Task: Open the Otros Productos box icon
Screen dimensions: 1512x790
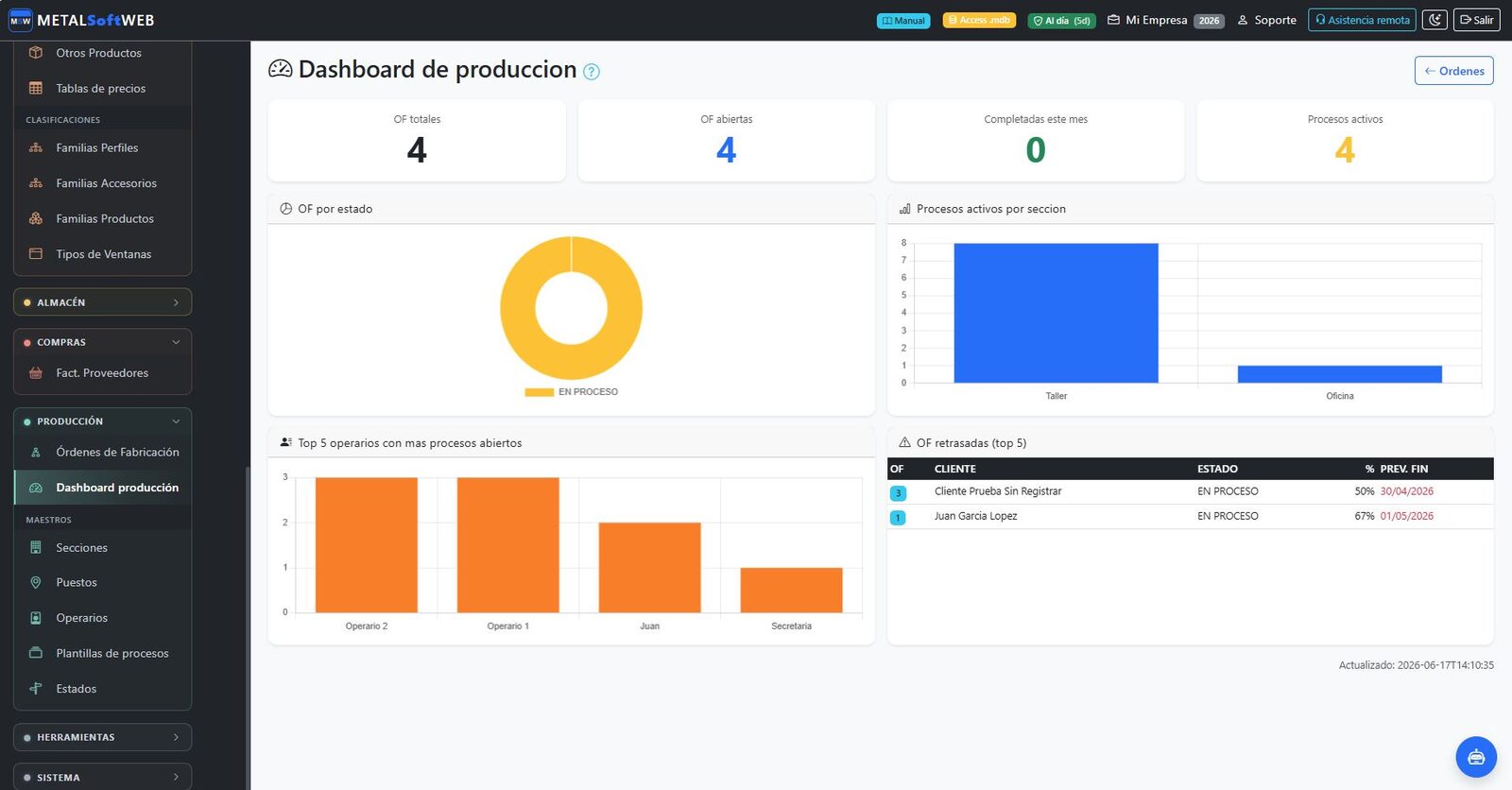Action: point(36,53)
